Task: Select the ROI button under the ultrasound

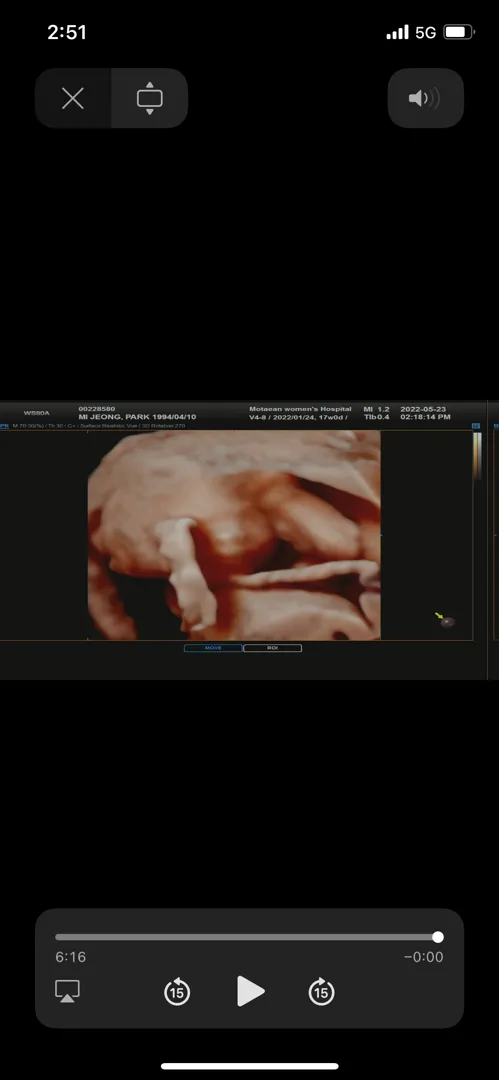Action: pos(272,648)
